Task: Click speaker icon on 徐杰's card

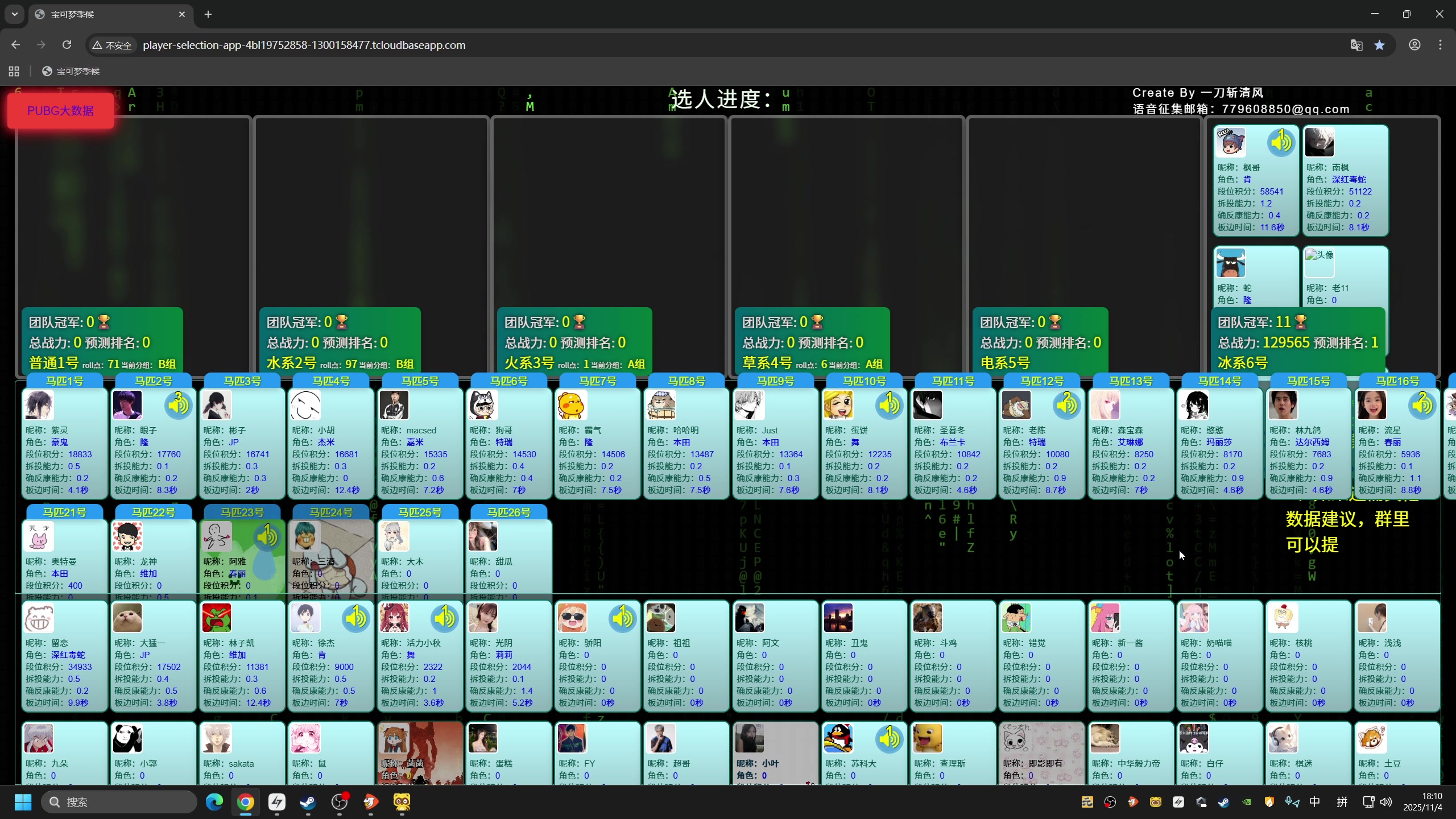Action: tap(356, 618)
